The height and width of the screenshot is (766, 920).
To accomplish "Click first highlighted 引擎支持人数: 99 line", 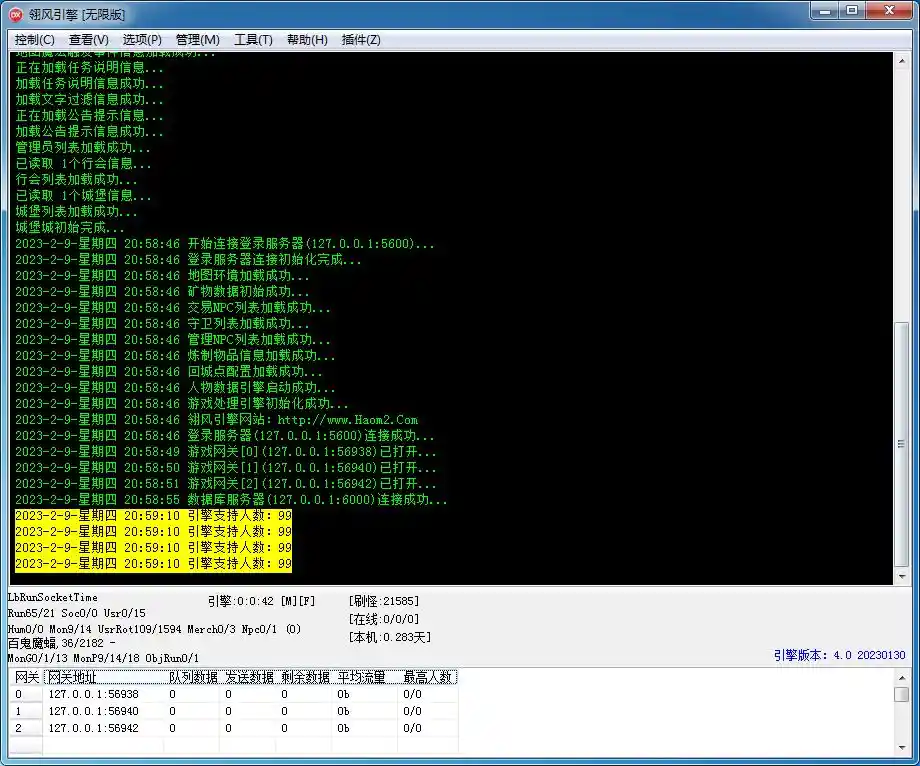I will coord(153,516).
